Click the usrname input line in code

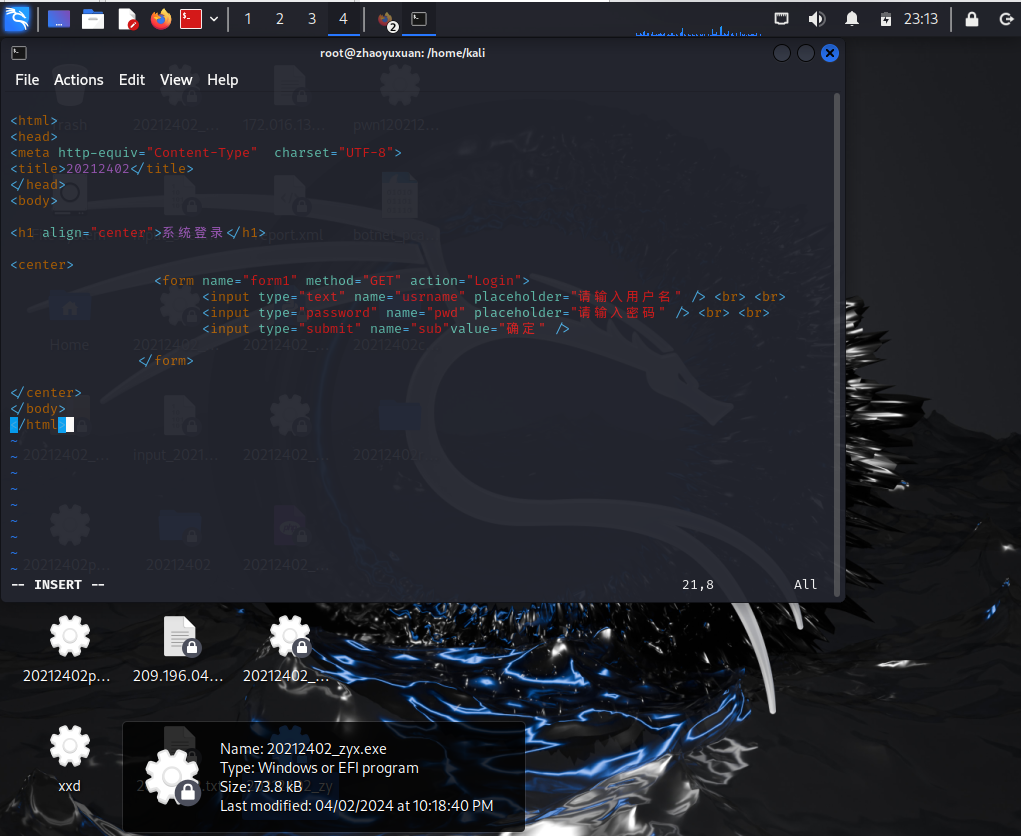coord(494,297)
